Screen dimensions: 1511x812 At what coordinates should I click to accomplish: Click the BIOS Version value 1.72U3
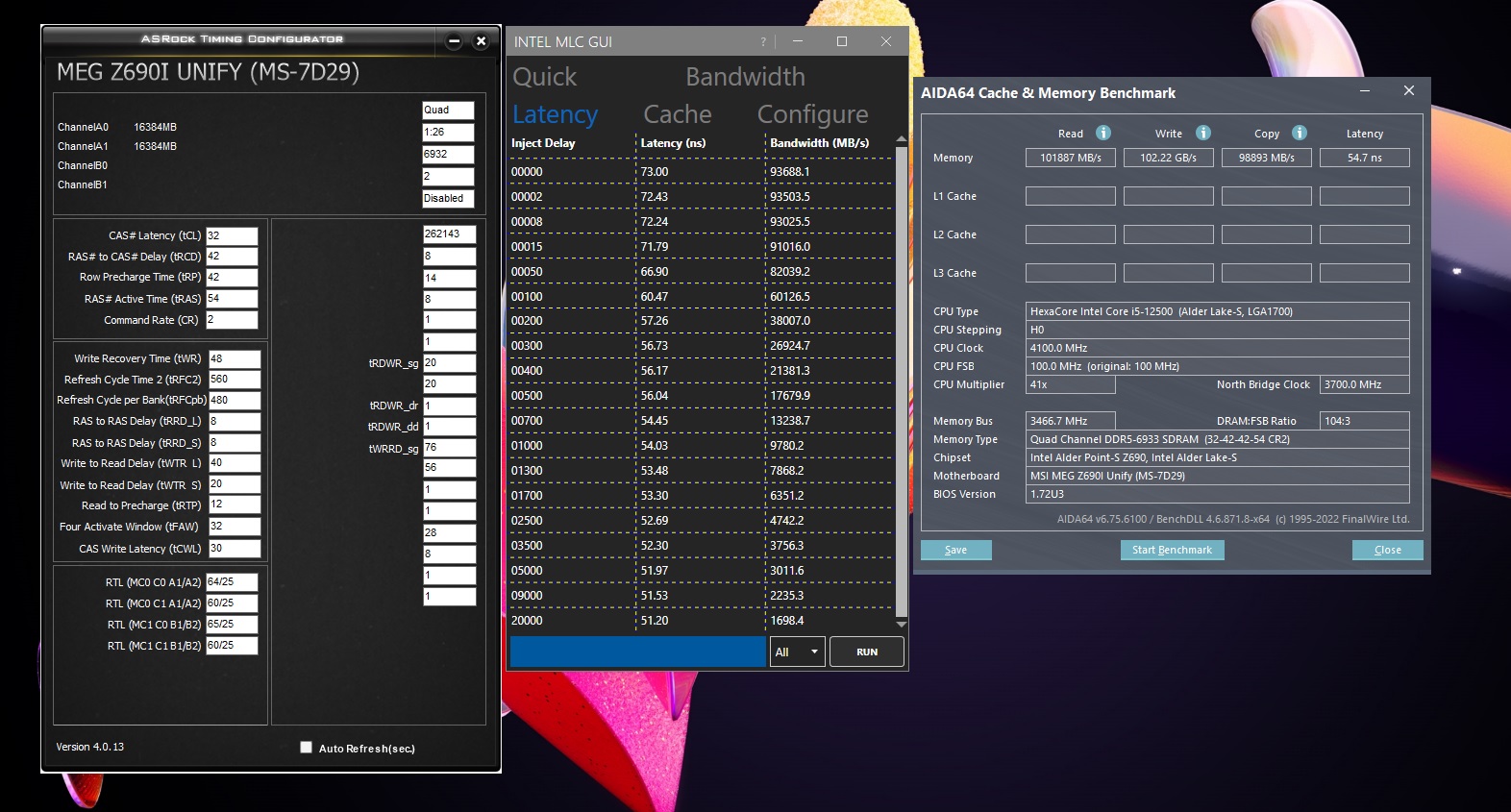[1218, 494]
